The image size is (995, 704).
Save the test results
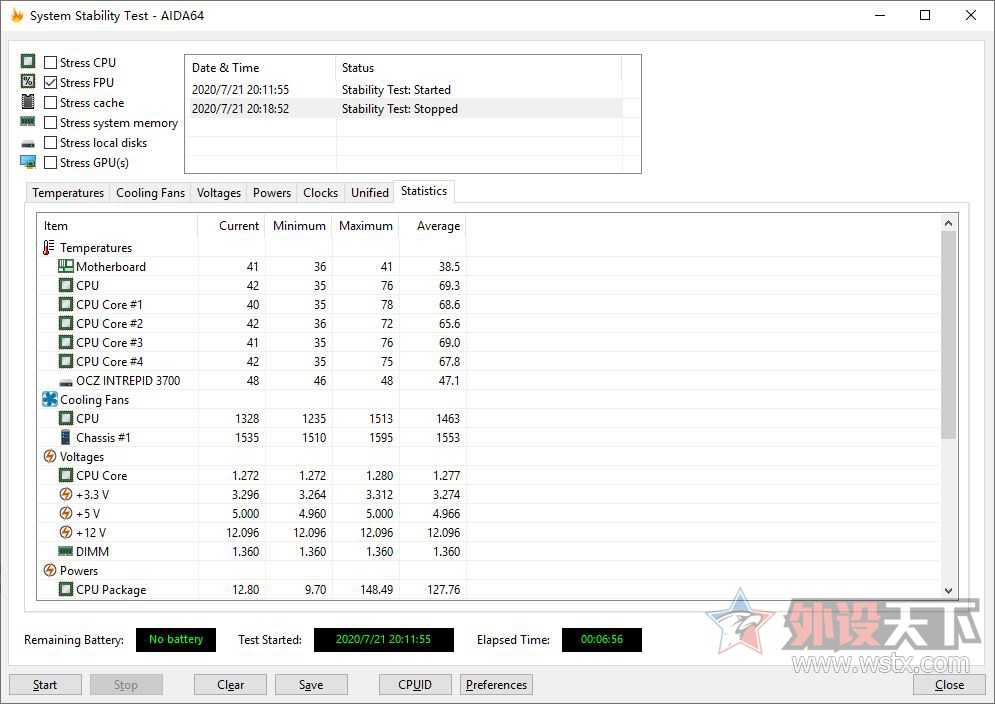311,684
